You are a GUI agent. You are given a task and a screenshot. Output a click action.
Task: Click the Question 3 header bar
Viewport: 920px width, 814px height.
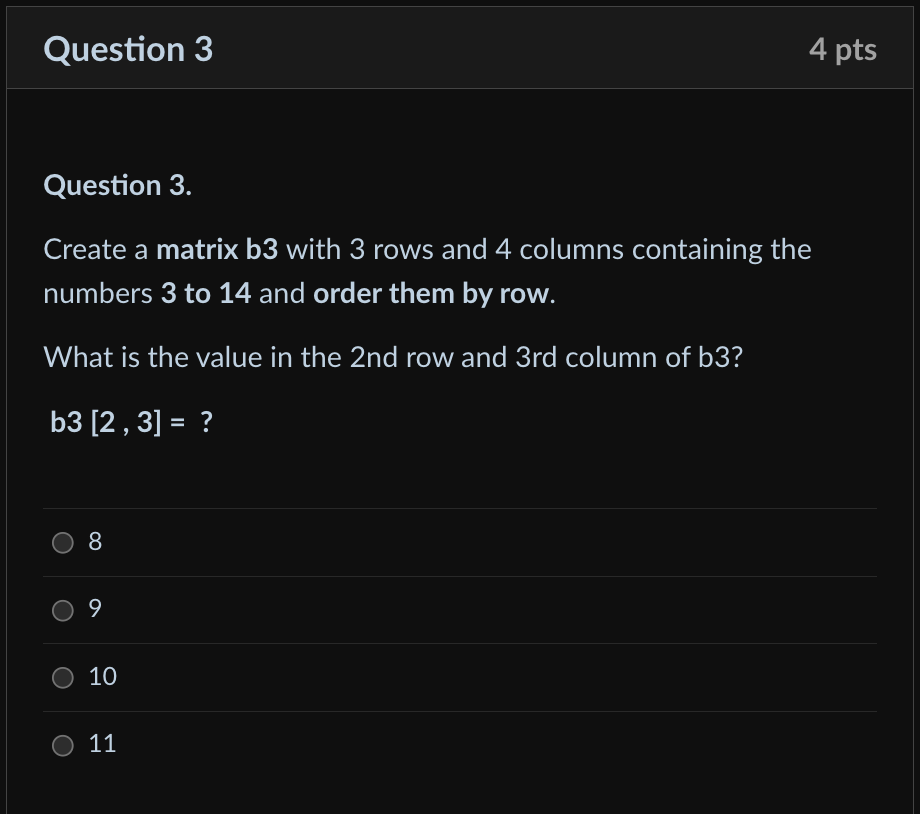460,47
